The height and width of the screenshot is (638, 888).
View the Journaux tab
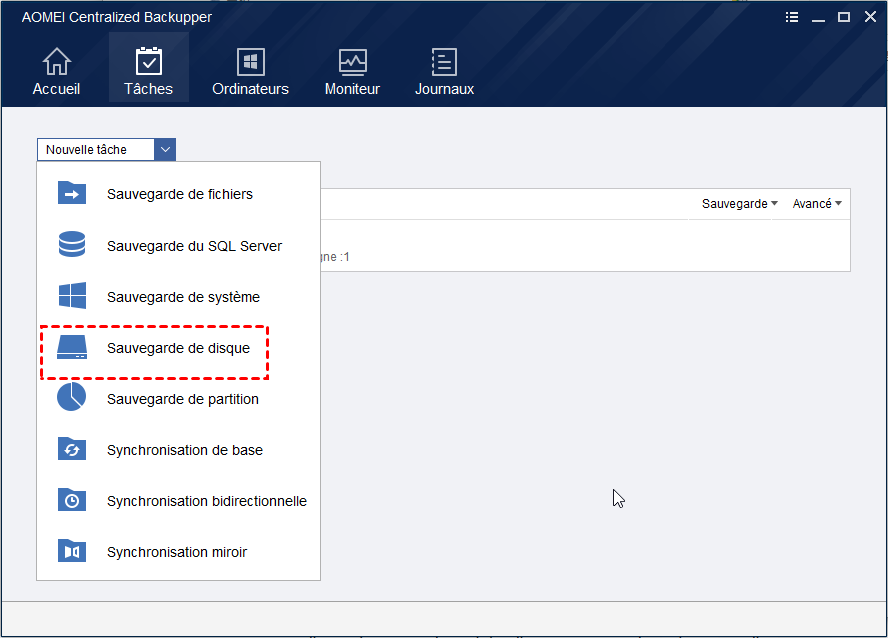point(445,70)
